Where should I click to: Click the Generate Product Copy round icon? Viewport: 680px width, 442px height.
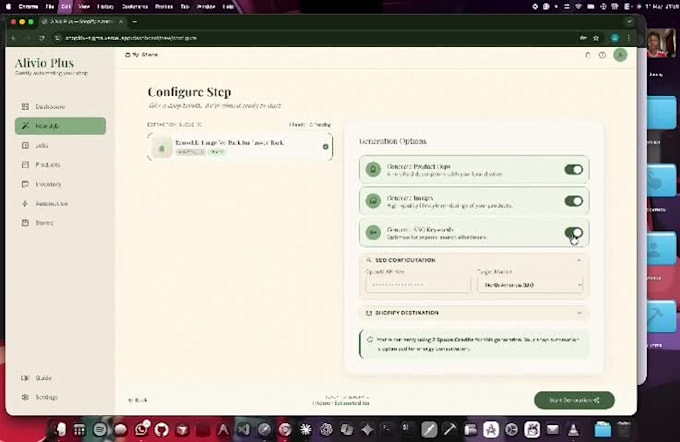pos(373,170)
